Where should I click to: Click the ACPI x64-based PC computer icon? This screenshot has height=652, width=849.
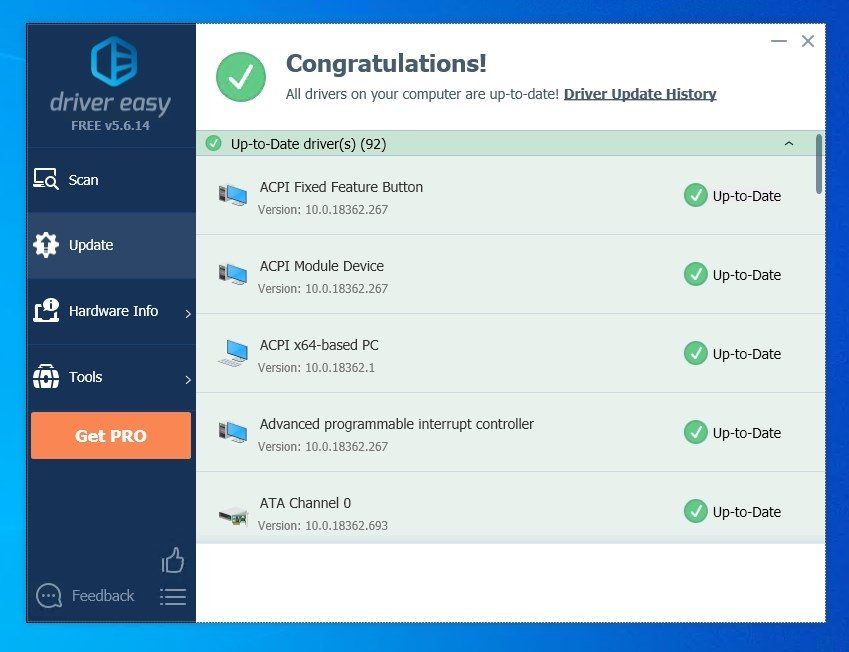point(233,353)
